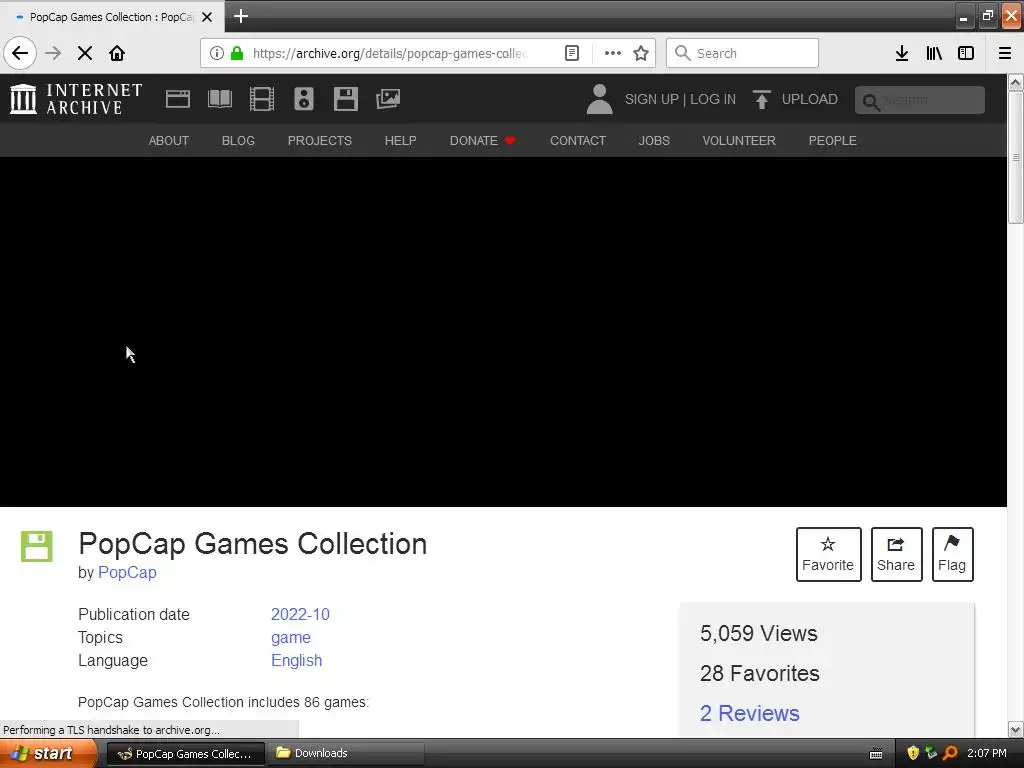This screenshot has height=768, width=1024.
Task: Click the green software item icon
Action: [x=37, y=547]
